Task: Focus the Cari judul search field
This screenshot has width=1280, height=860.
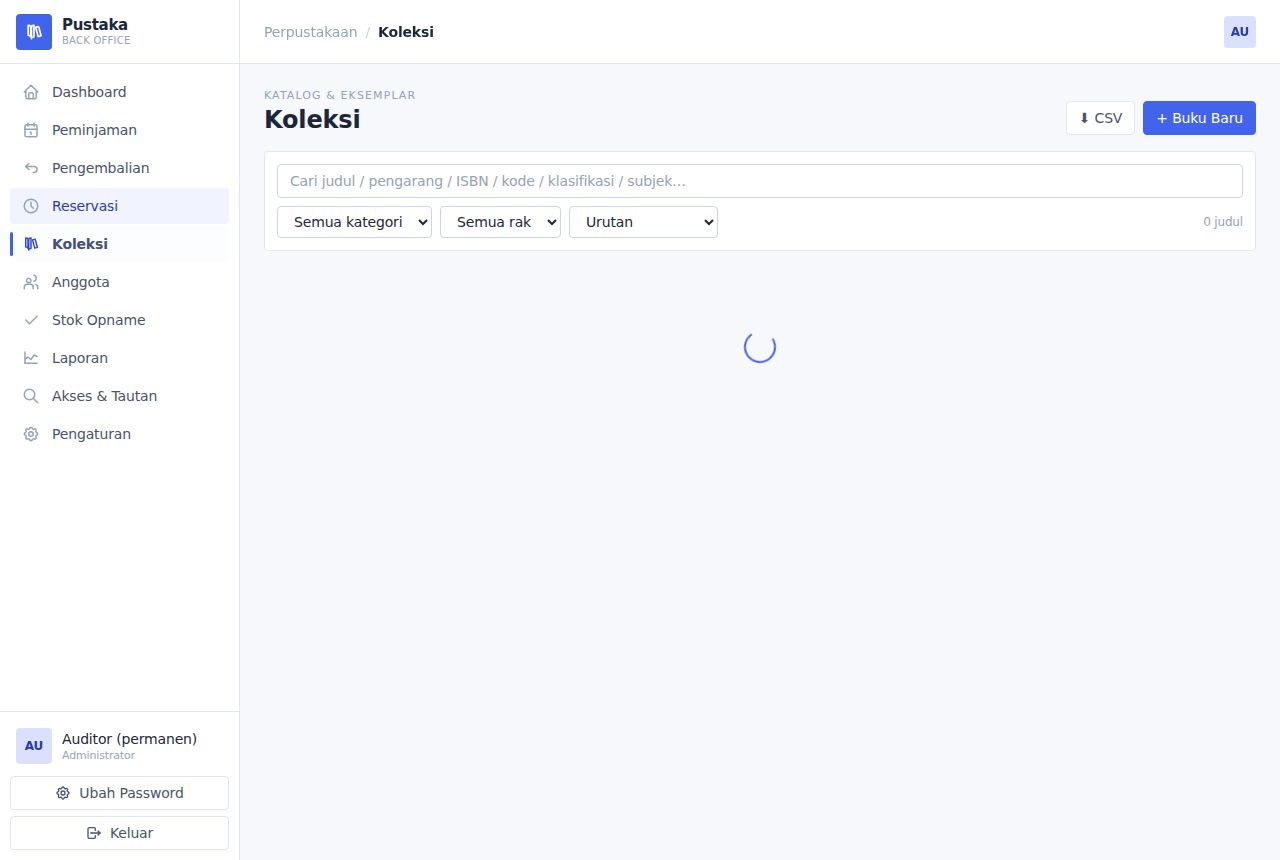Action: (x=760, y=181)
